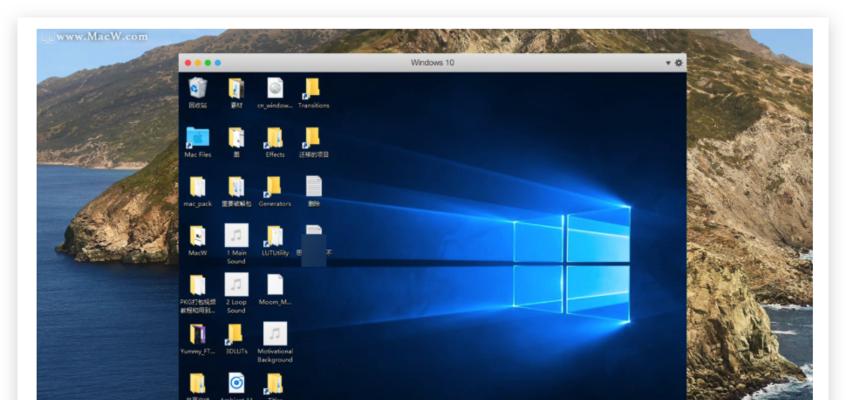
Task: Select the LUTUtility folder shortcut
Action: [275, 240]
